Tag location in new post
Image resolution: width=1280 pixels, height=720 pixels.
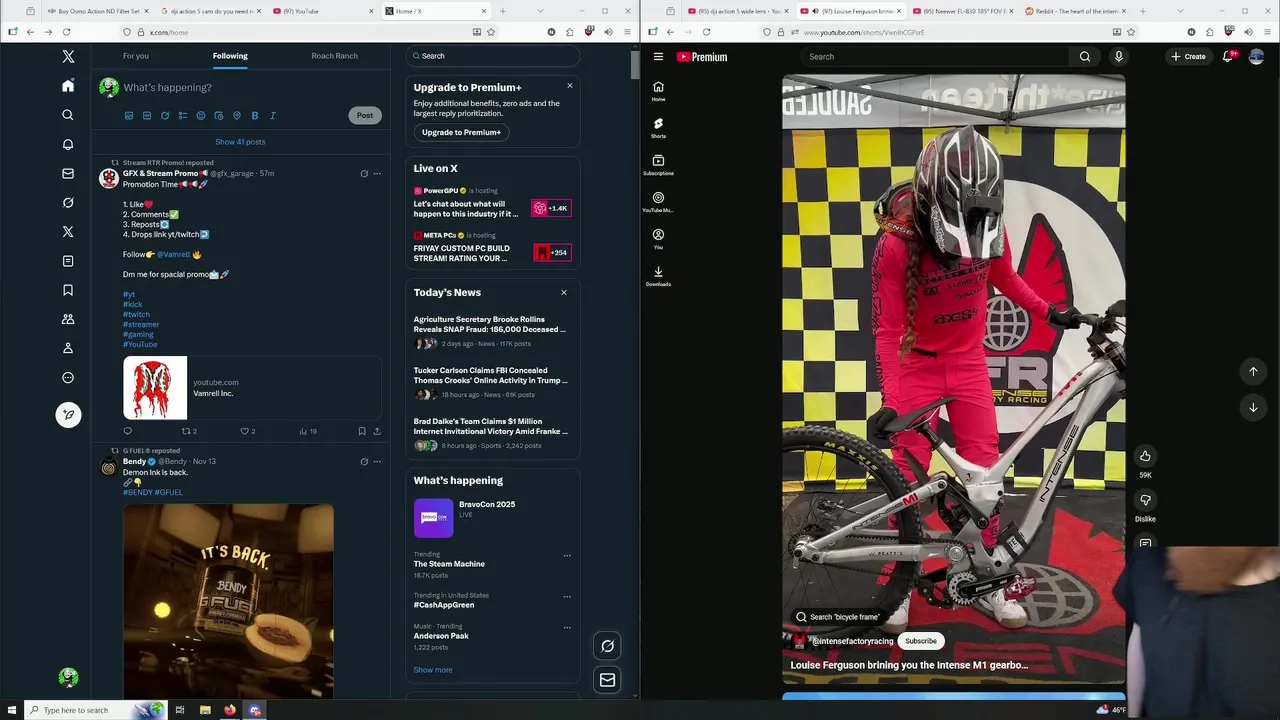point(237,116)
